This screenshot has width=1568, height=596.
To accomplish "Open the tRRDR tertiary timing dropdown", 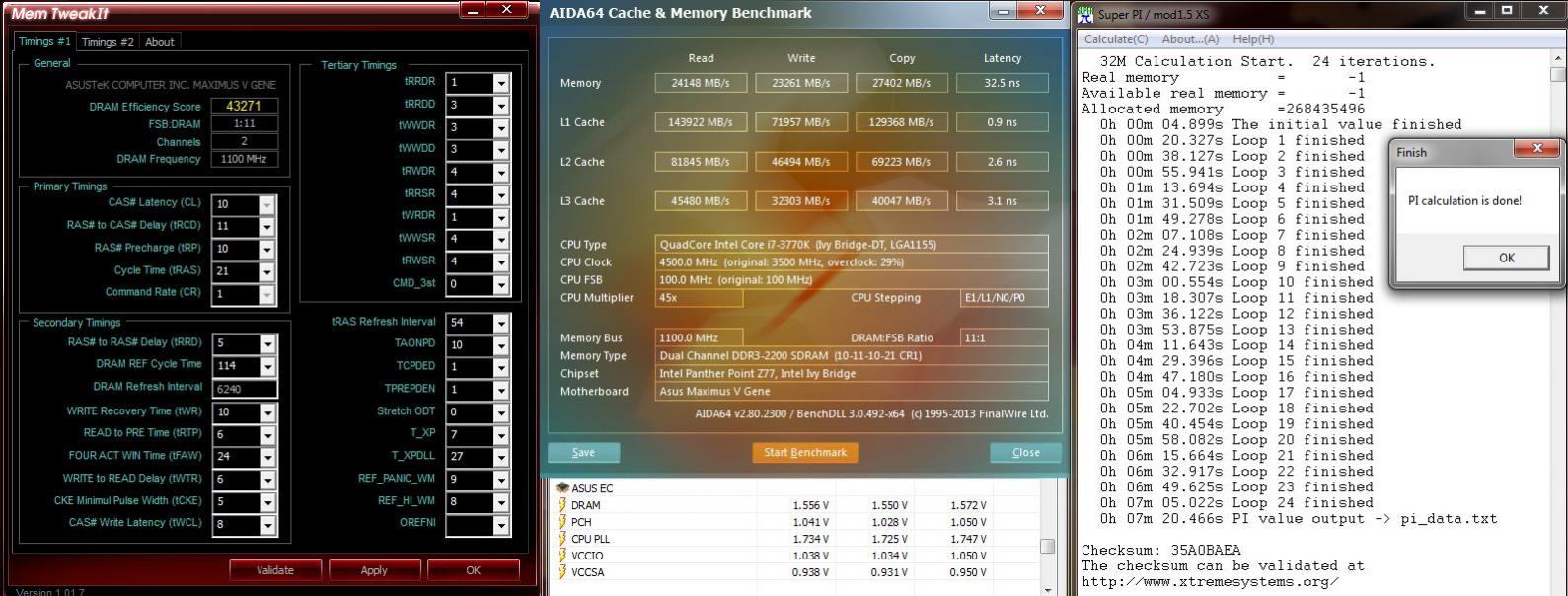I will click(x=501, y=83).
